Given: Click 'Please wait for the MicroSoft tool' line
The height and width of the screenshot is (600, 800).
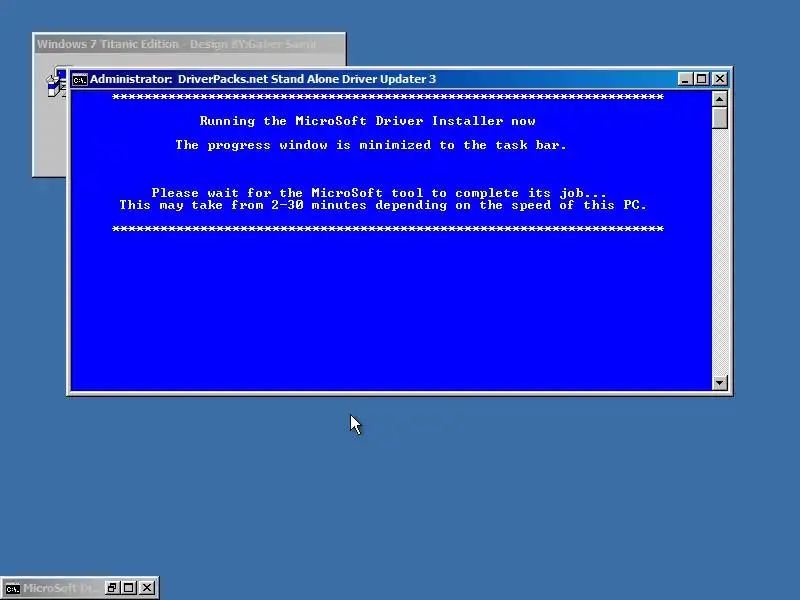Looking at the screenshot, I should point(379,193).
